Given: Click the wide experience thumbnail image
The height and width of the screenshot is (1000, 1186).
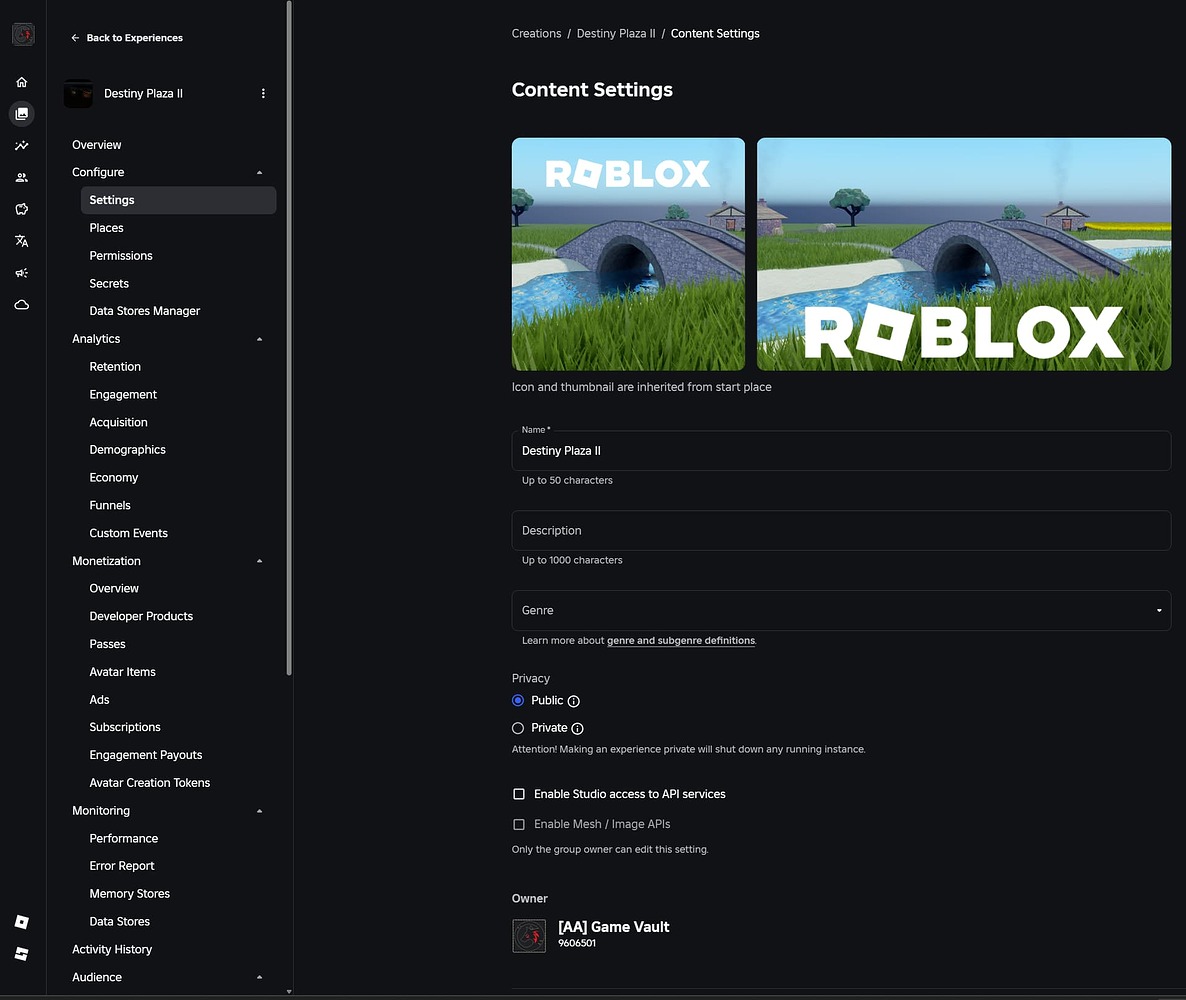Looking at the screenshot, I should pyautogui.click(x=964, y=254).
